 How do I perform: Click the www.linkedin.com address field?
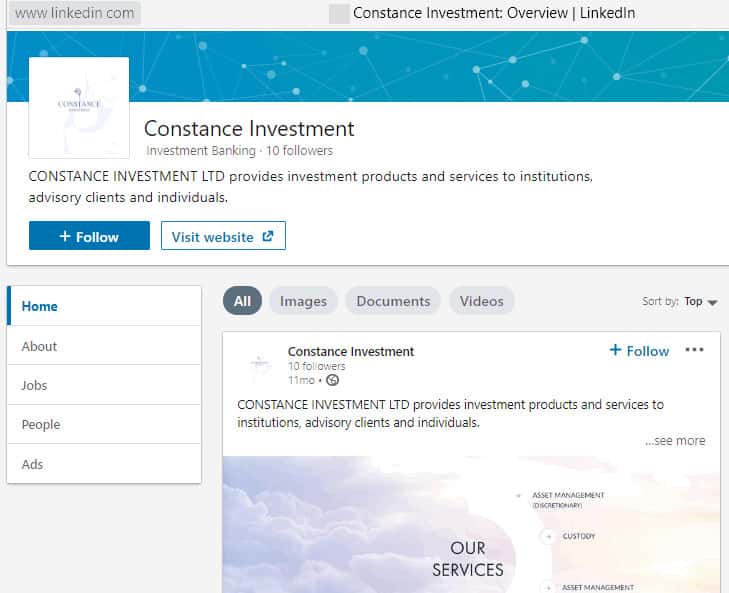click(75, 13)
